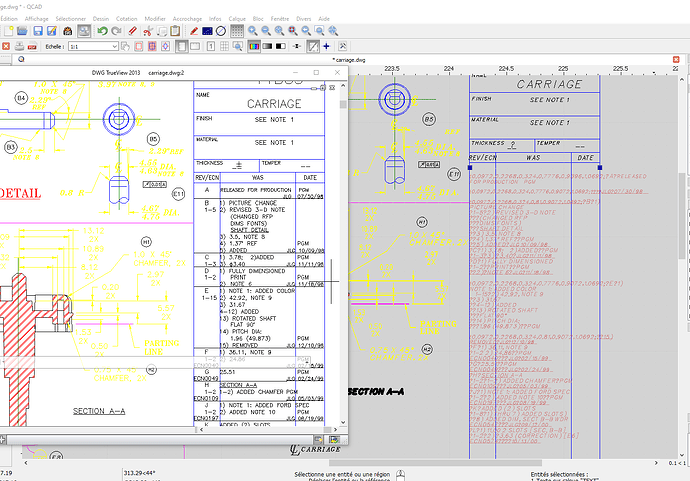Paste from clipboard icon
The height and width of the screenshot is (481, 690).
175,31
